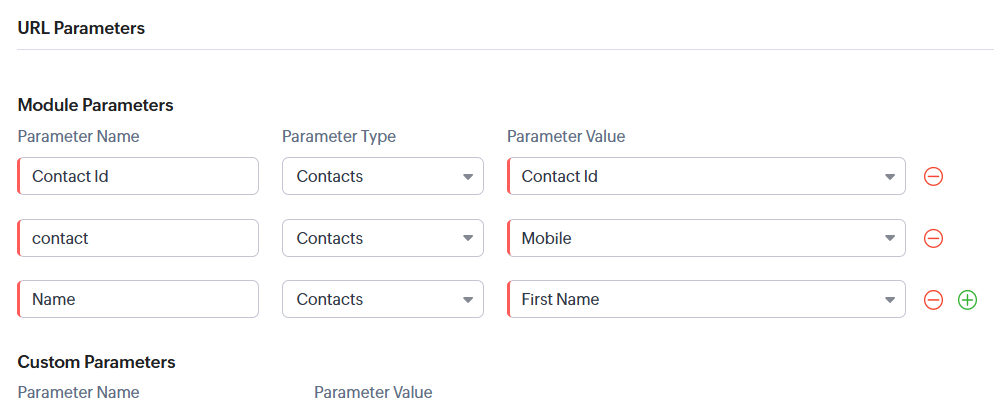Click Parameter Value label under Module Parameters
This screenshot has width=994, height=405.
coord(566,136)
